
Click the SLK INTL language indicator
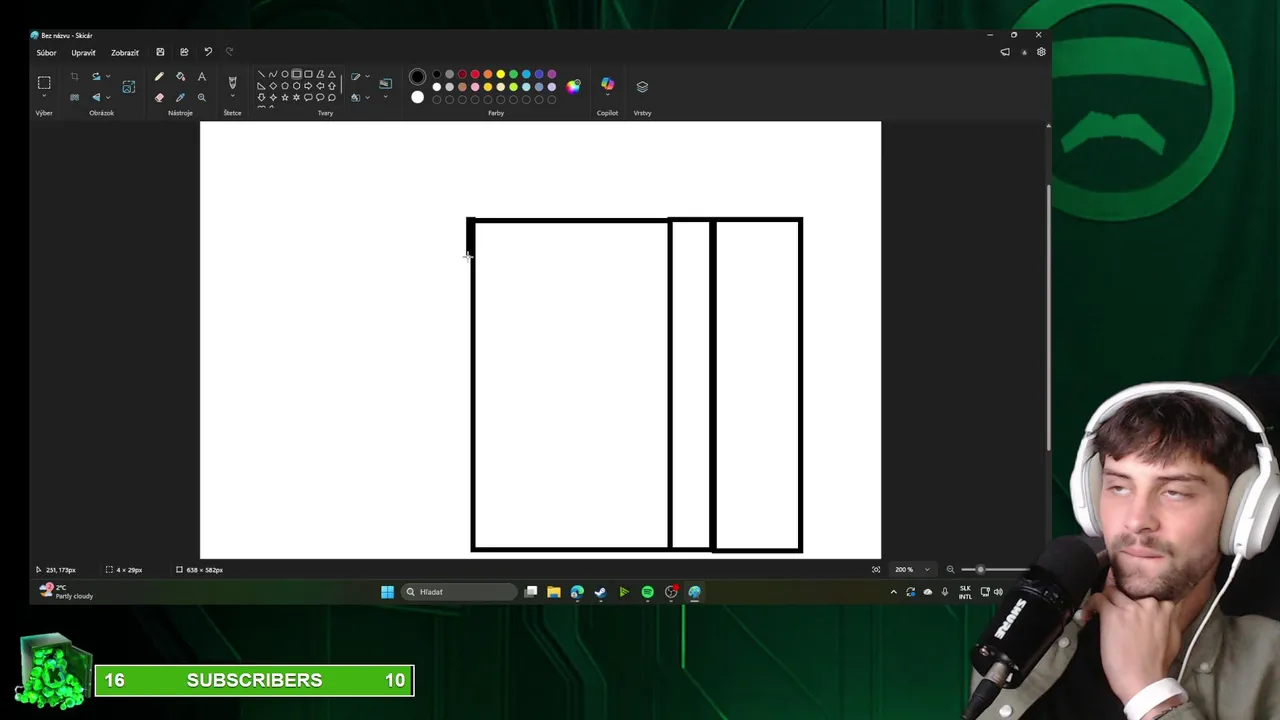click(965, 592)
